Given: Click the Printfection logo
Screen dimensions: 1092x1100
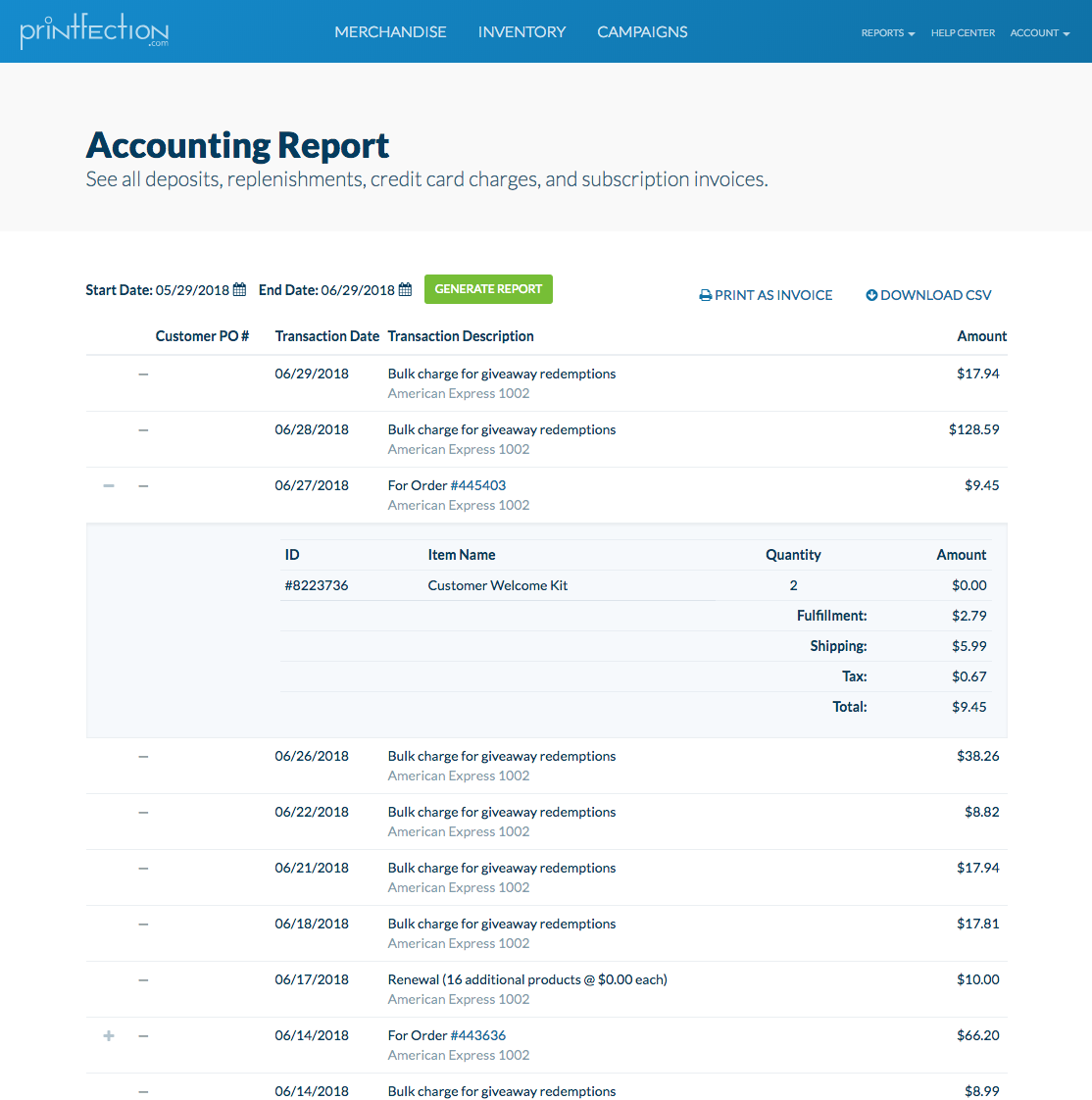Looking at the screenshot, I should click(x=94, y=30).
